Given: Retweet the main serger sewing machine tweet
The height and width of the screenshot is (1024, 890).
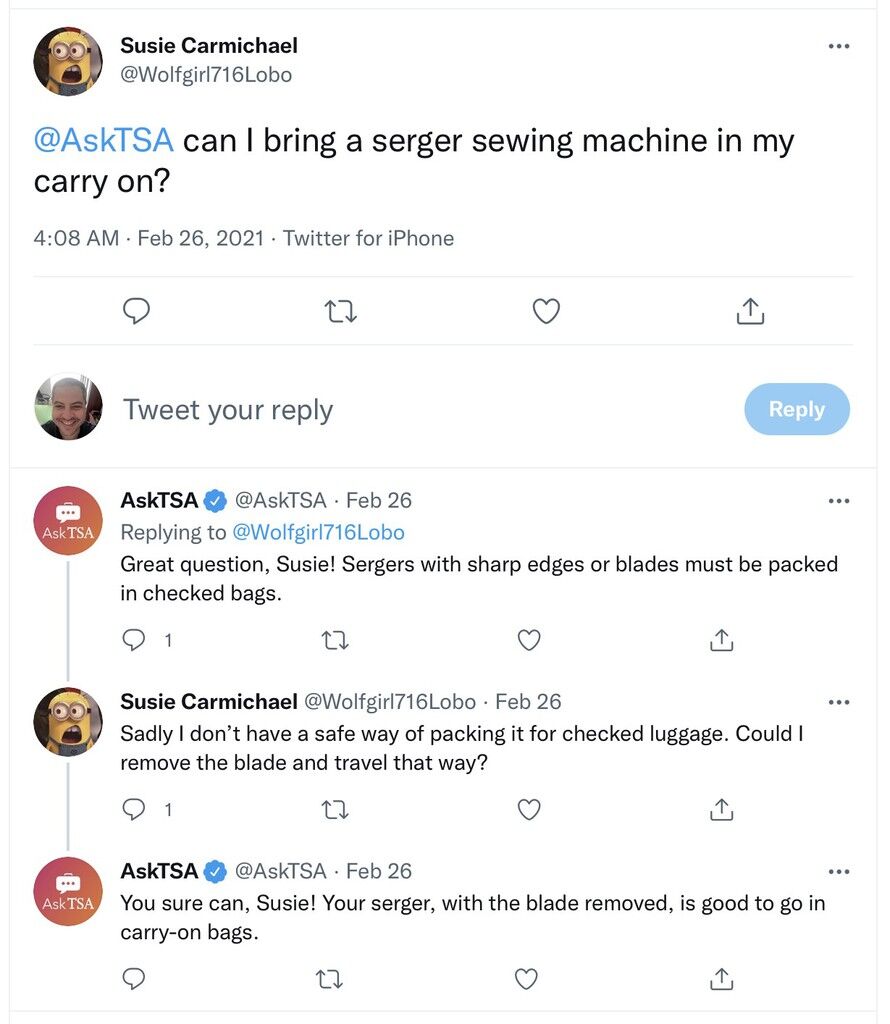Looking at the screenshot, I should pos(341,312).
